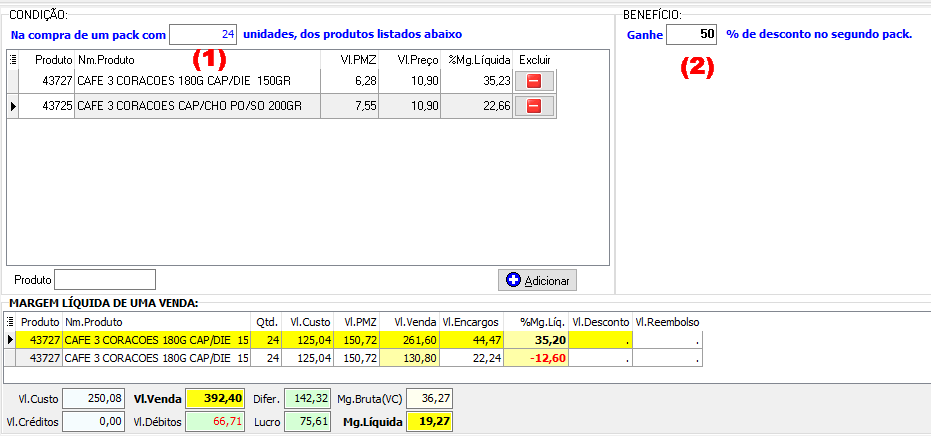Open the margin grid's column selector icon
Image resolution: width=931 pixels, height=436 pixels.
tap(10, 322)
